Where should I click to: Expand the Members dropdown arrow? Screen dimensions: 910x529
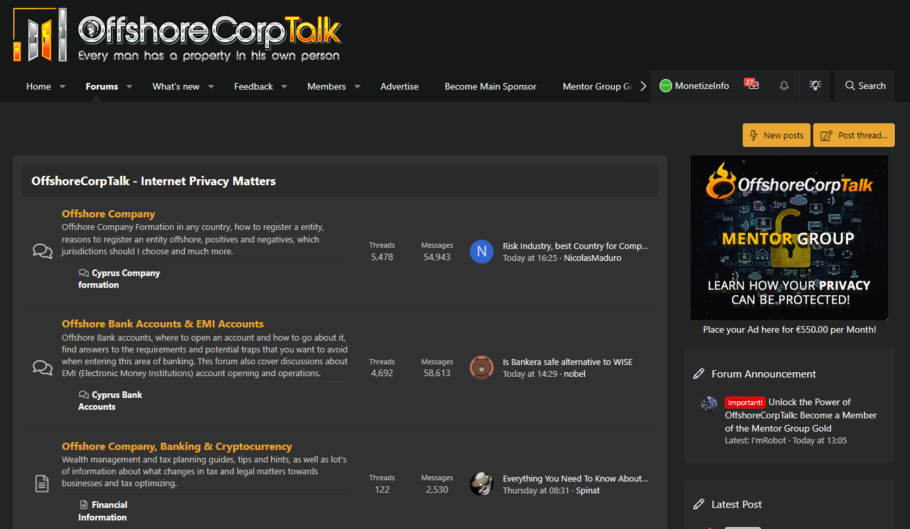pos(357,86)
